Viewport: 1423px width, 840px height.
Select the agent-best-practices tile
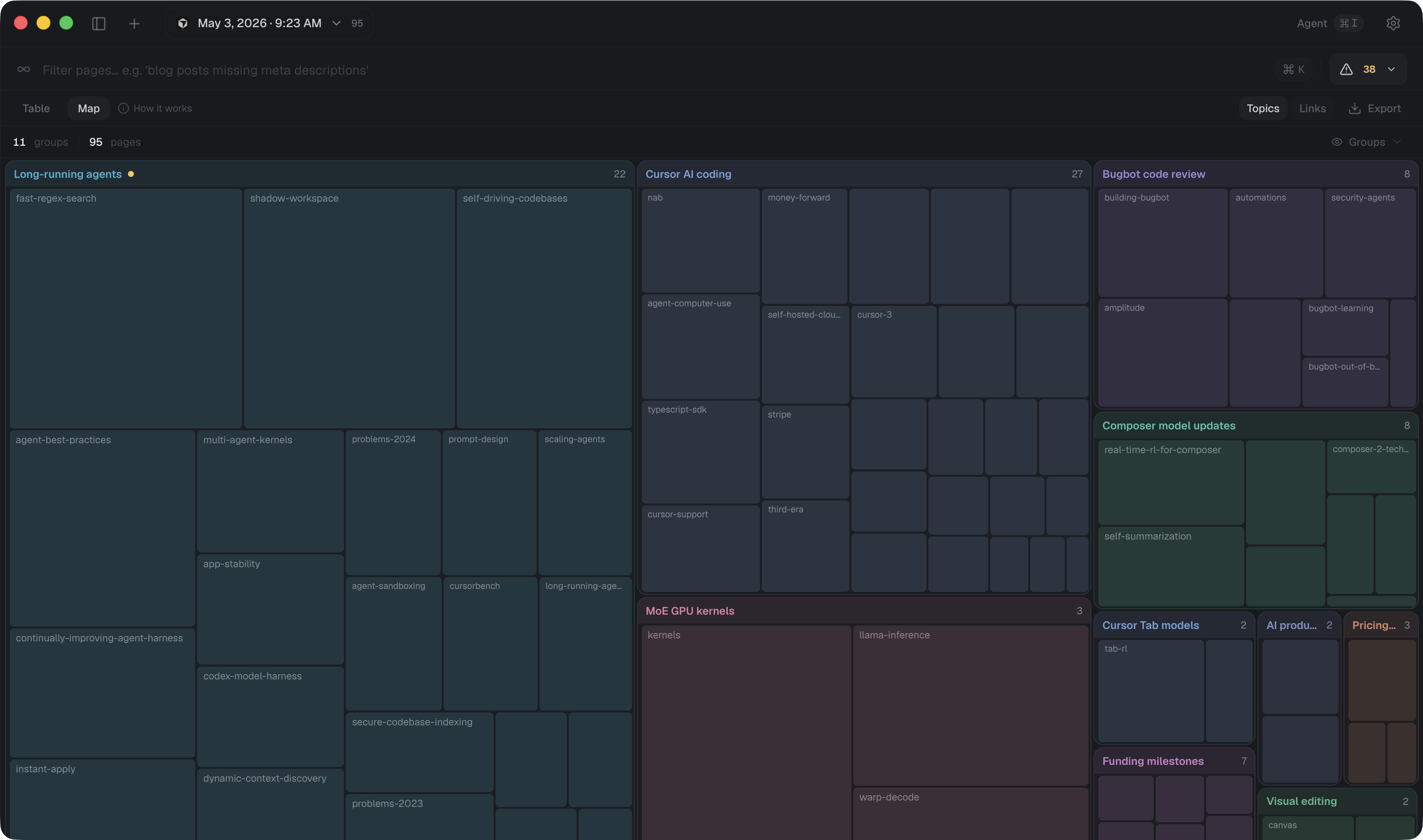102,528
